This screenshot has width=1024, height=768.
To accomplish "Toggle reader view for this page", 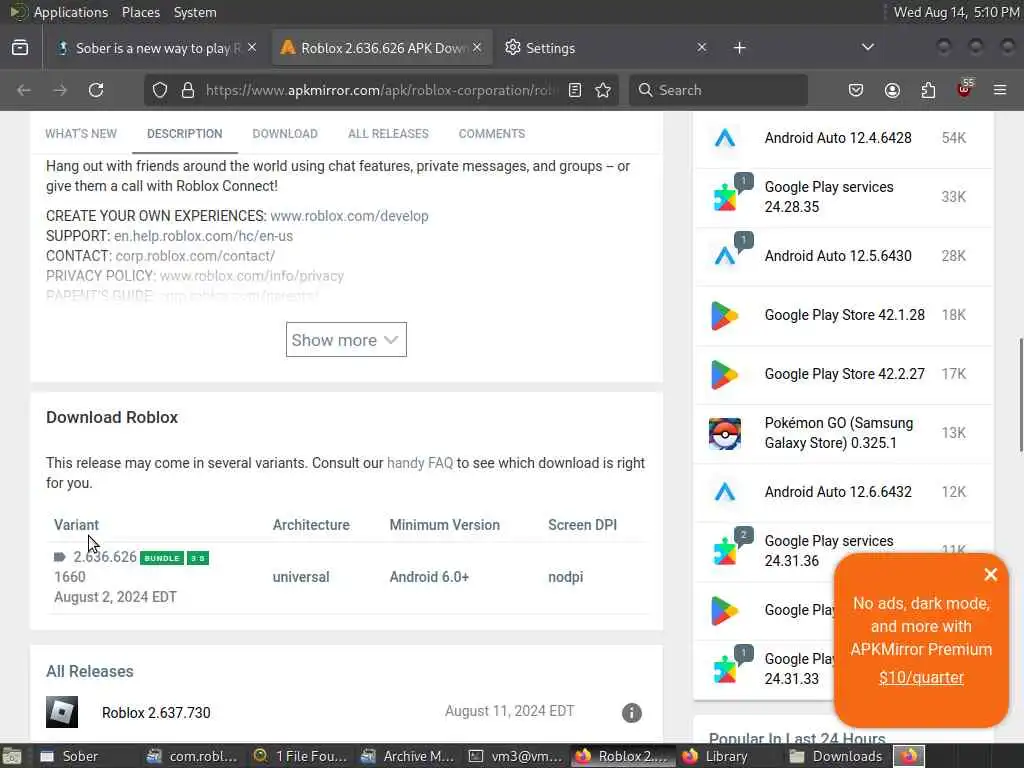I will (575, 90).
